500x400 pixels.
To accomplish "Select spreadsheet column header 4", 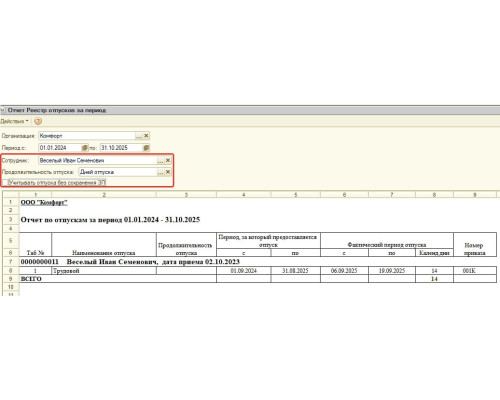I will click(x=244, y=194).
